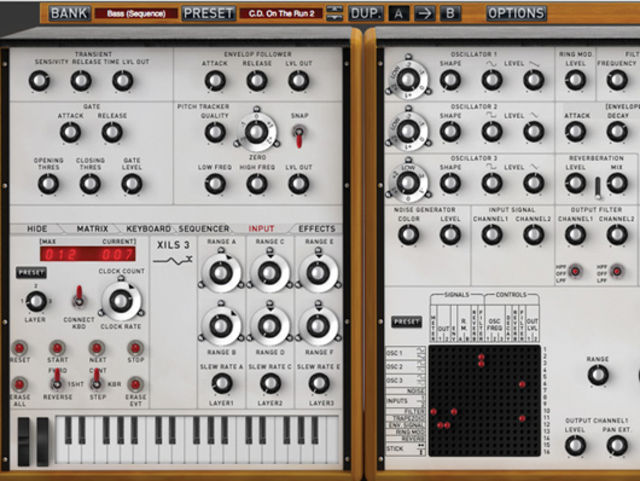Screen dimensions: 640x481
Task: Switch to the HIDE tab
Action: (x=37, y=229)
